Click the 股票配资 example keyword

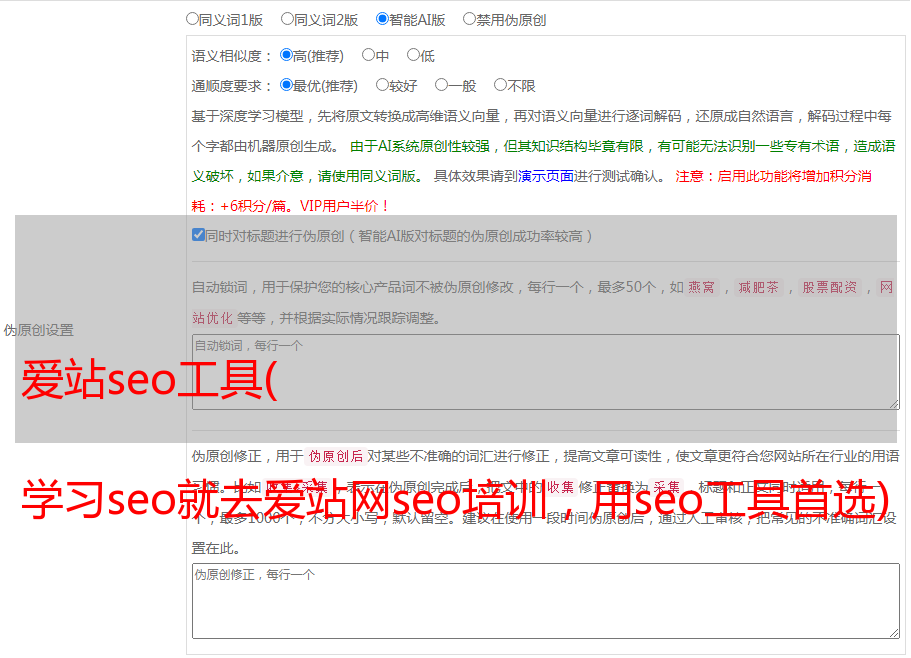(830, 287)
